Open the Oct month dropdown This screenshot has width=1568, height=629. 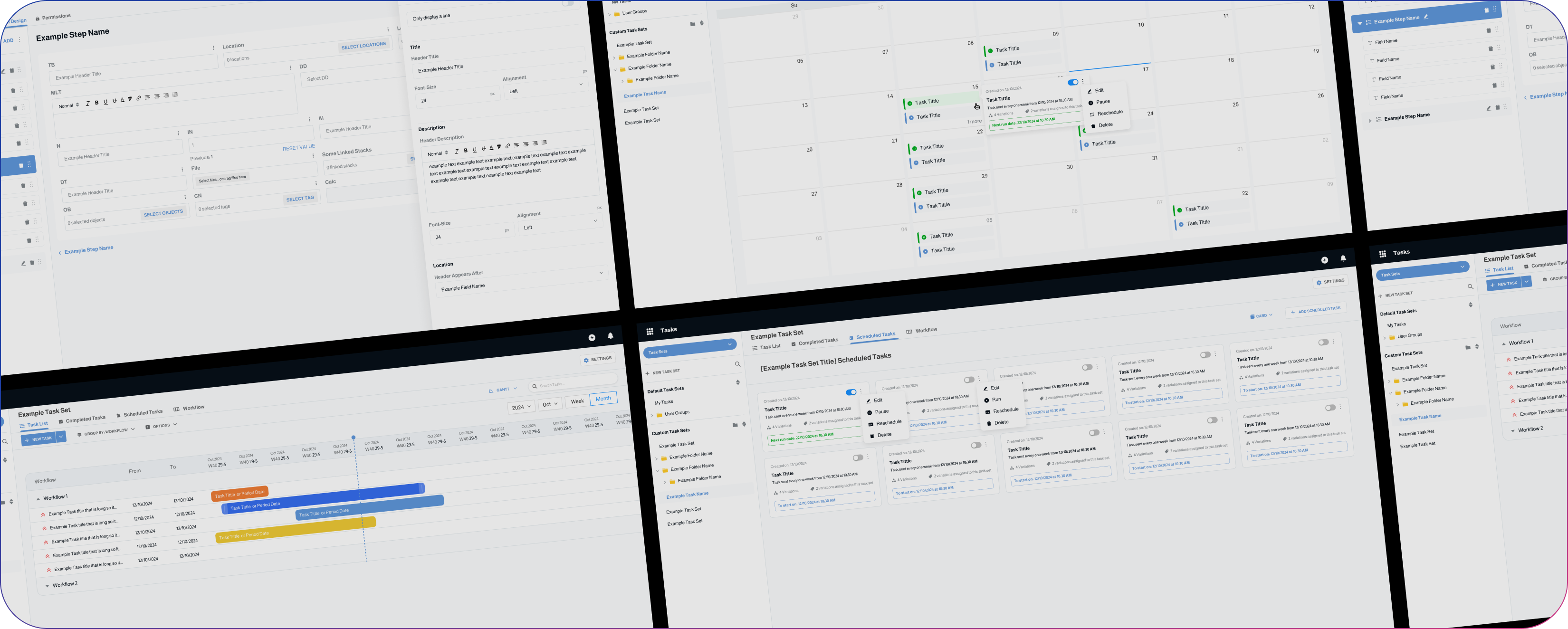550,404
